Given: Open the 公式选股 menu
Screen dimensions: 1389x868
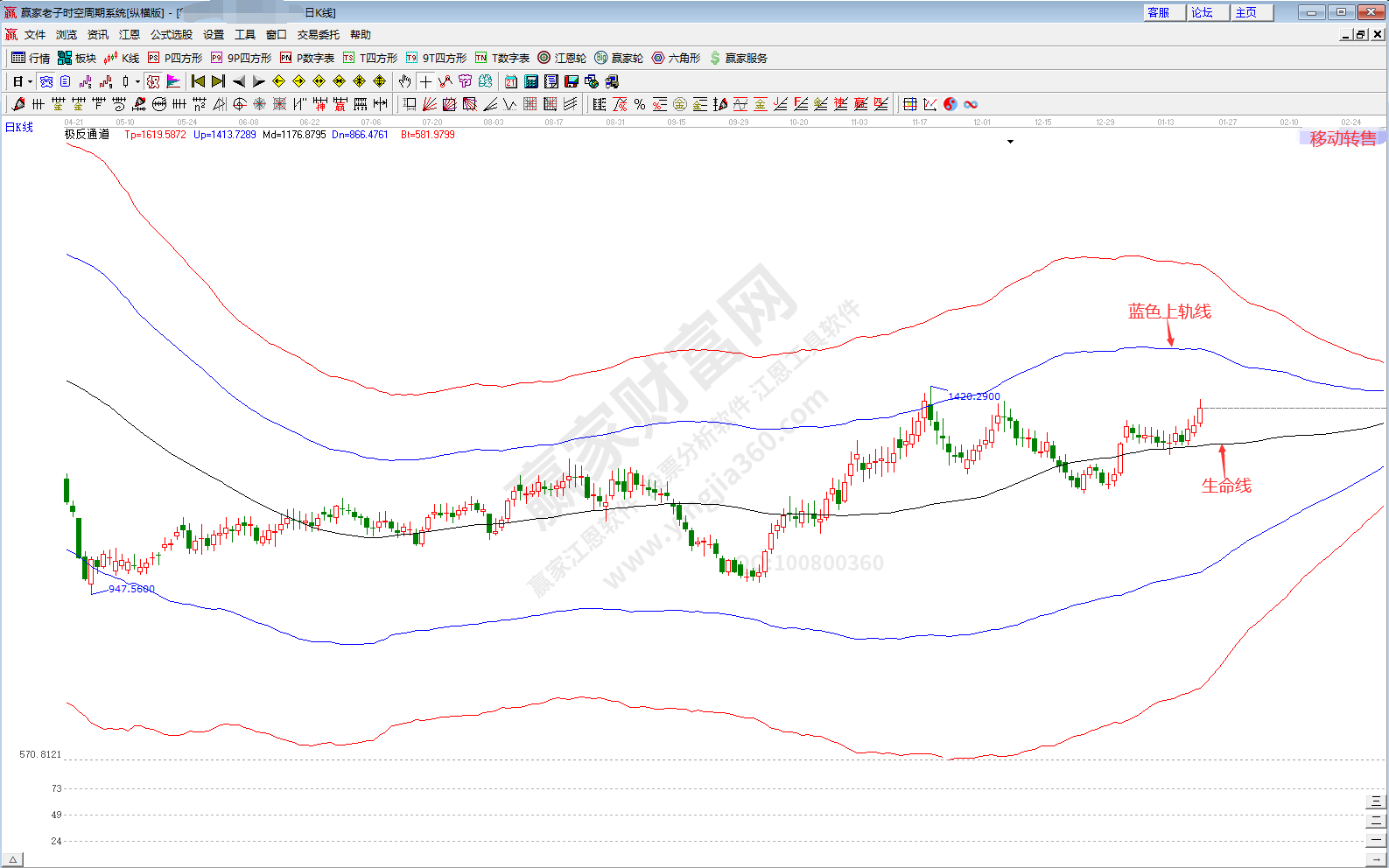Looking at the screenshot, I should click(171, 35).
